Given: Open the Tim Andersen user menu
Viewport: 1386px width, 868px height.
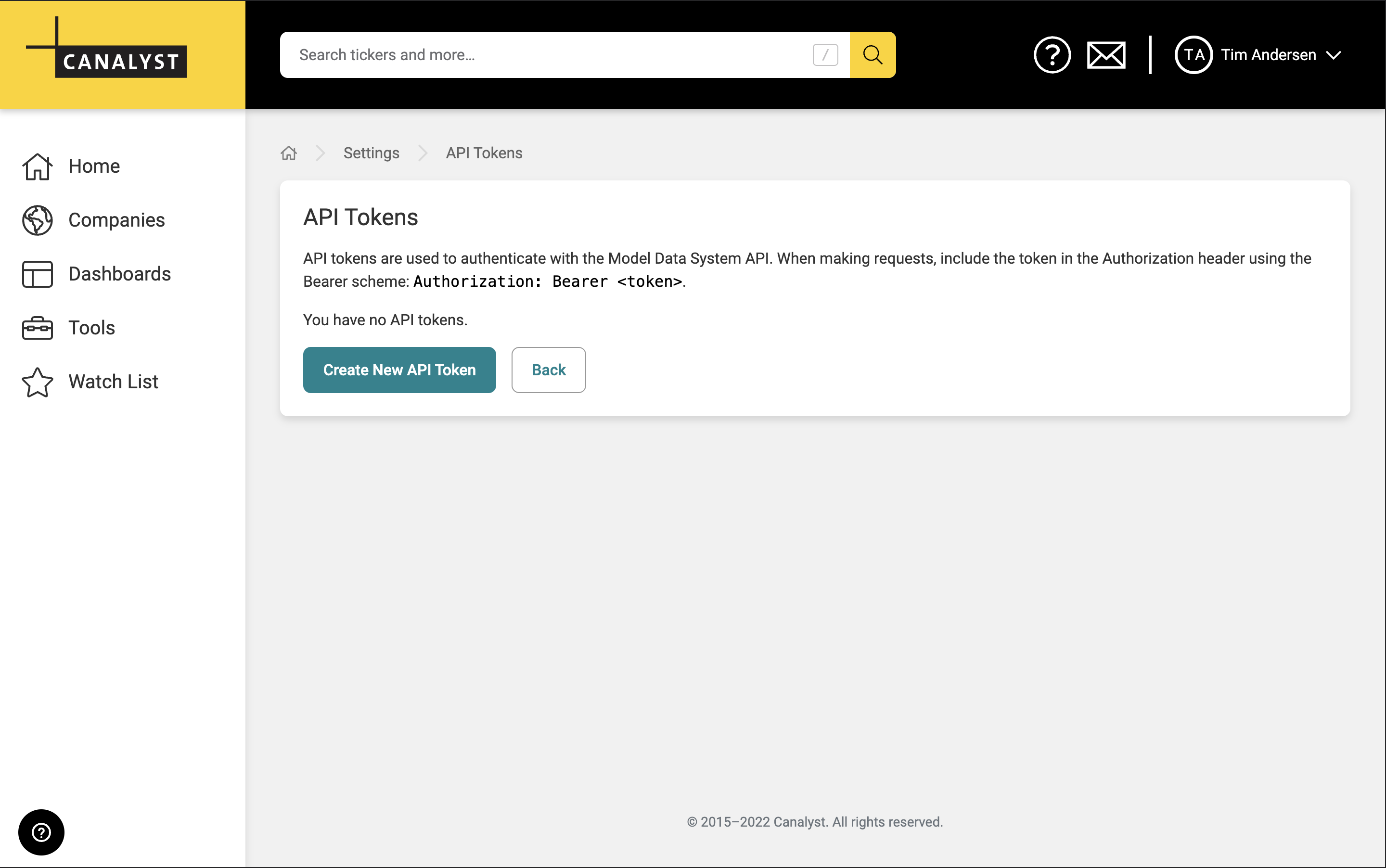Looking at the screenshot, I should [1268, 54].
